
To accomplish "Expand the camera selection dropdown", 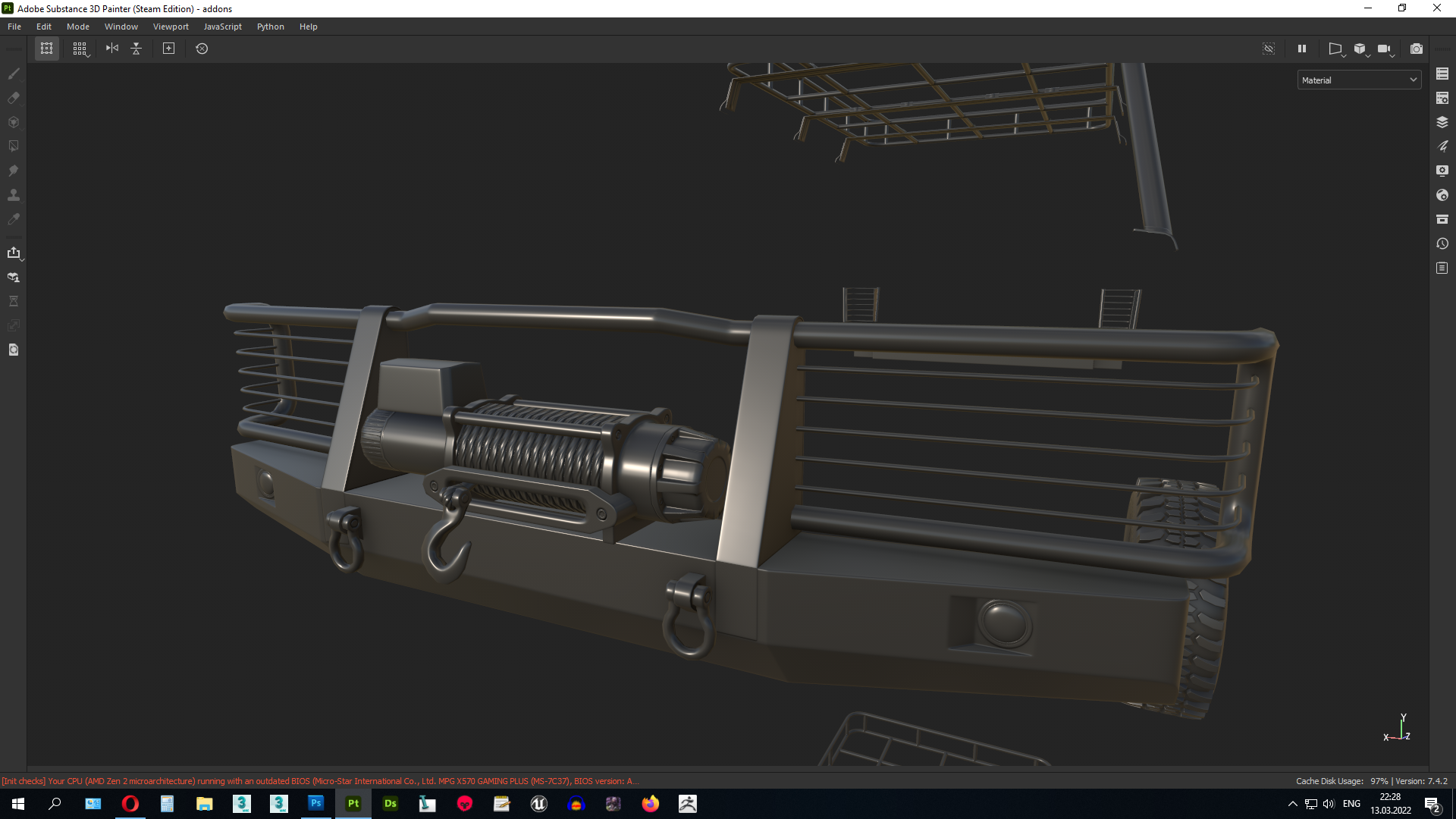I will [1385, 49].
